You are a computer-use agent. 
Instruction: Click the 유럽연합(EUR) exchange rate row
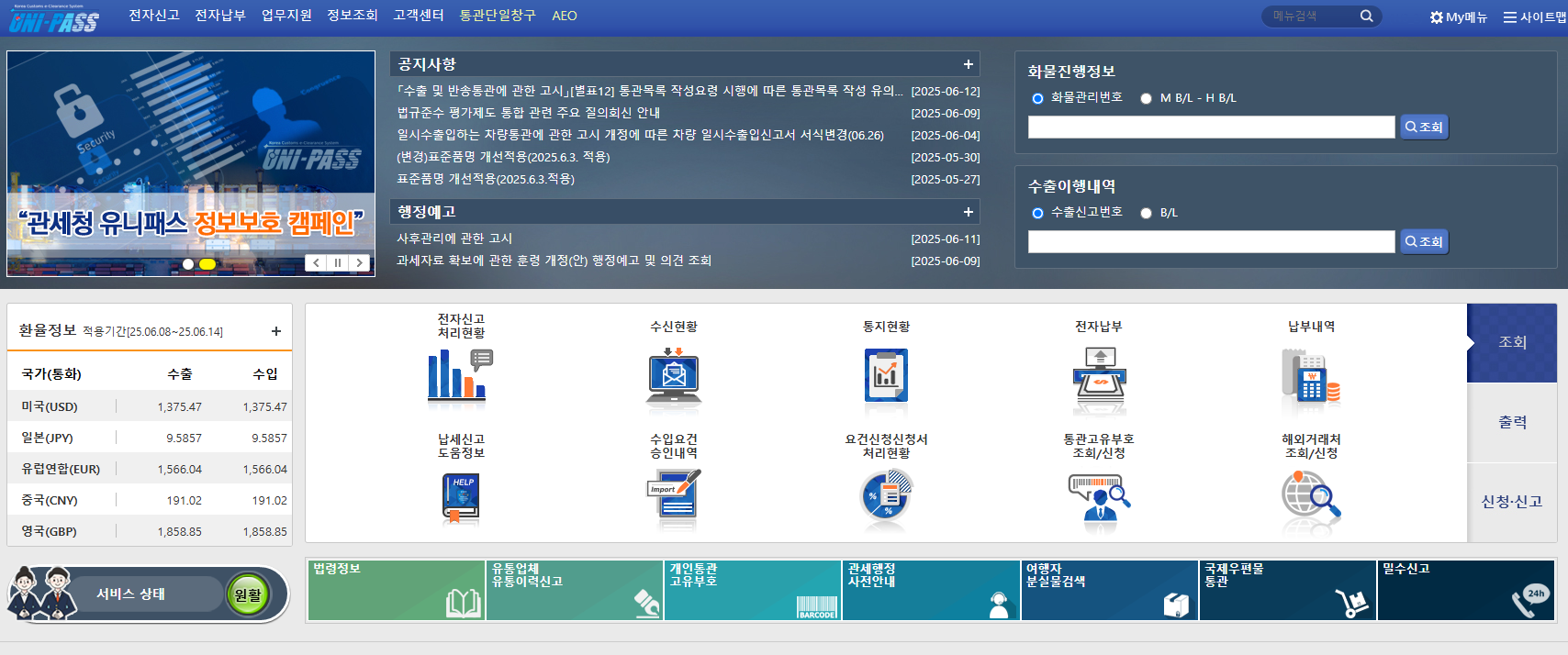click(x=150, y=469)
